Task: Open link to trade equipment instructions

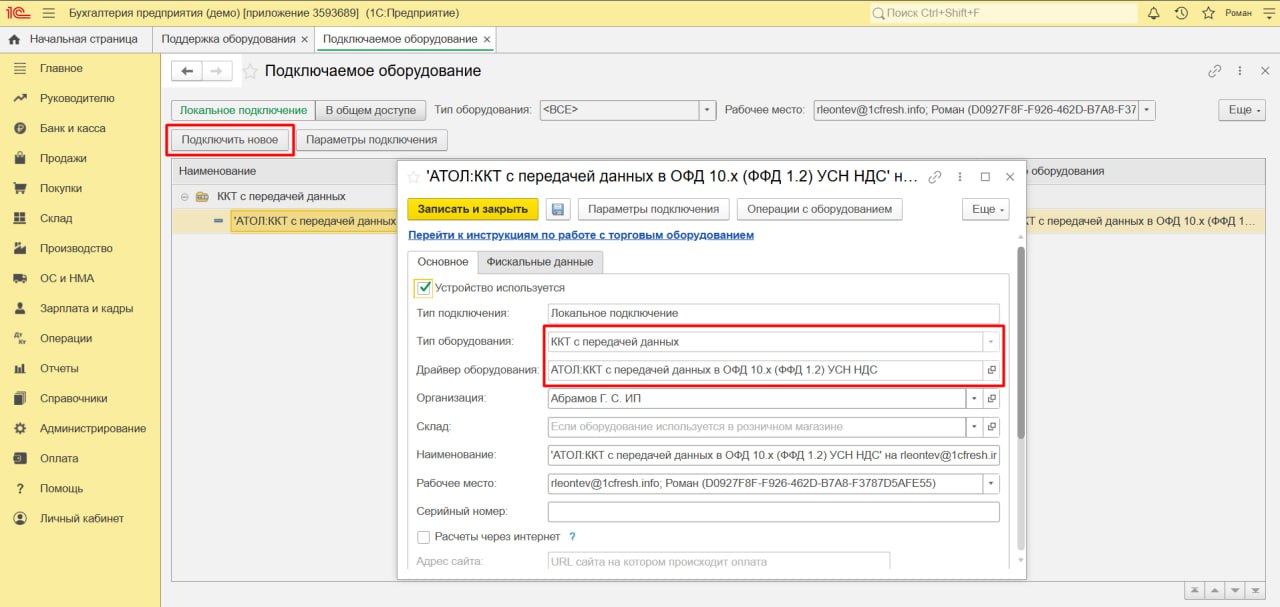Action: (581, 235)
